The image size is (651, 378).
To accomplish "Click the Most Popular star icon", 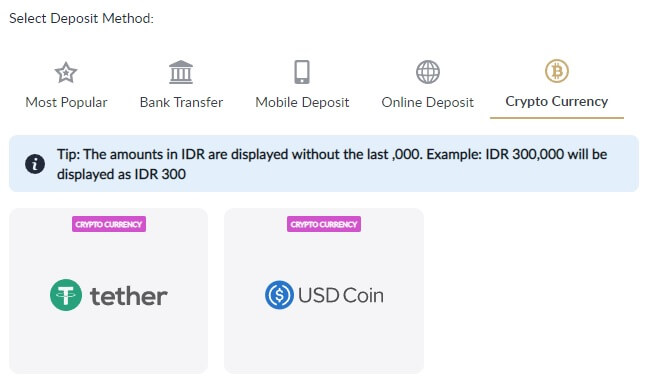I will click(66, 73).
